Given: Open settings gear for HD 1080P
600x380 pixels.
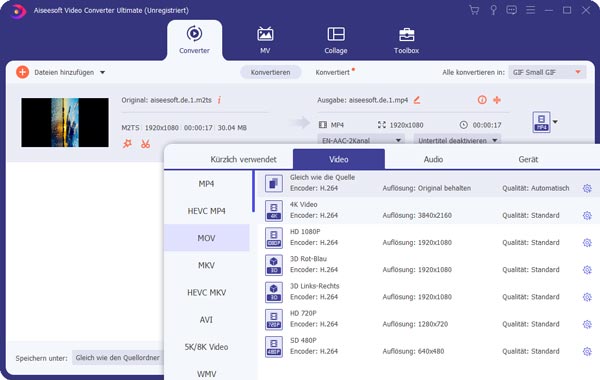Looking at the screenshot, I should (587, 243).
